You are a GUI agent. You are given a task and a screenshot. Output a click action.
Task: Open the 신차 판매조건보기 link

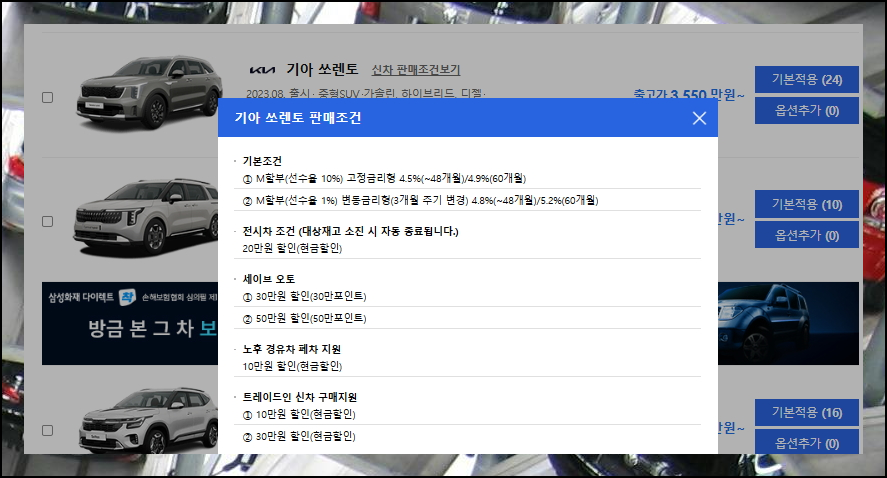416,70
